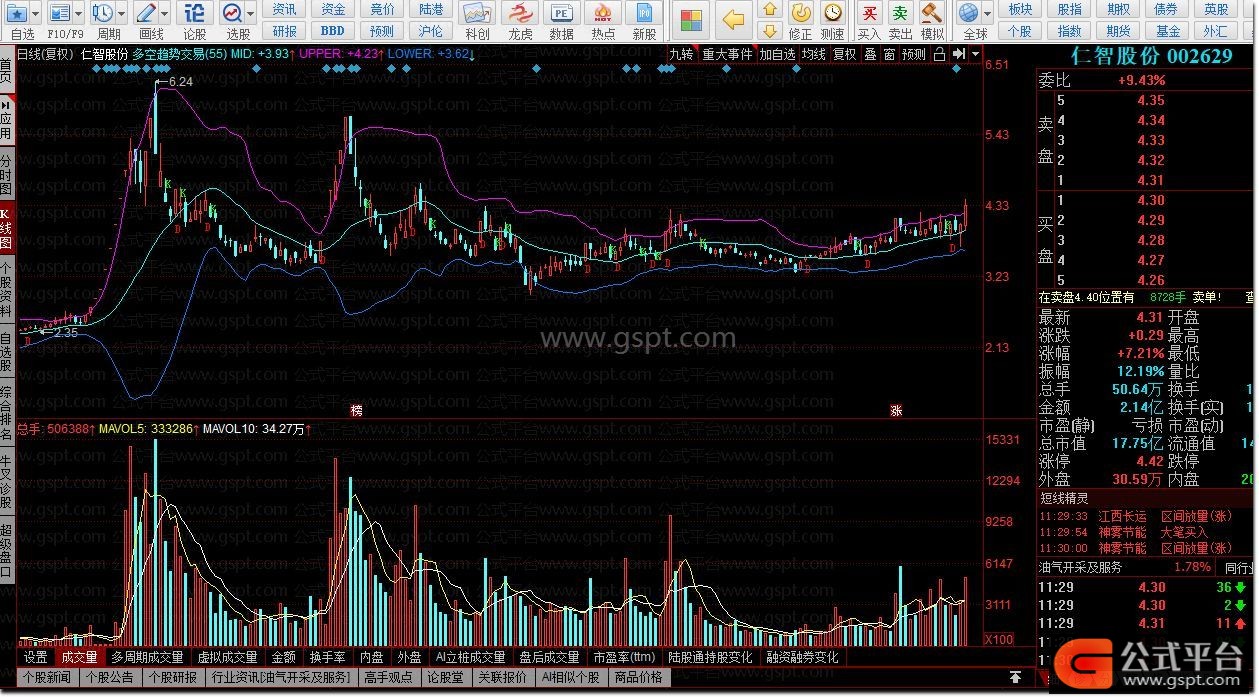Open the 龙虎 dragon-tiger list icon
The width and height of the screenshot is (1259, 697).
[x=520, y=14]
